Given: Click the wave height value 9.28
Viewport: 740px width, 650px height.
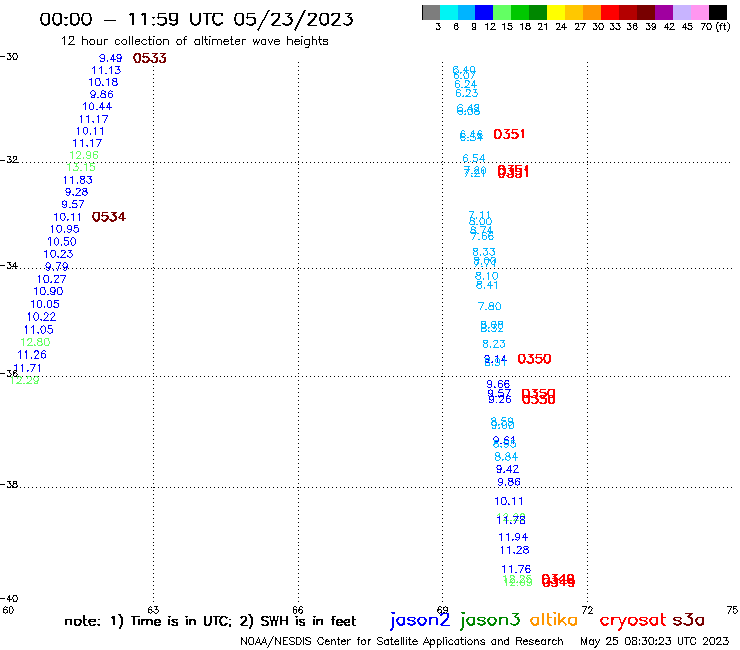Looking at the screenshot, I should coord(76,192).
